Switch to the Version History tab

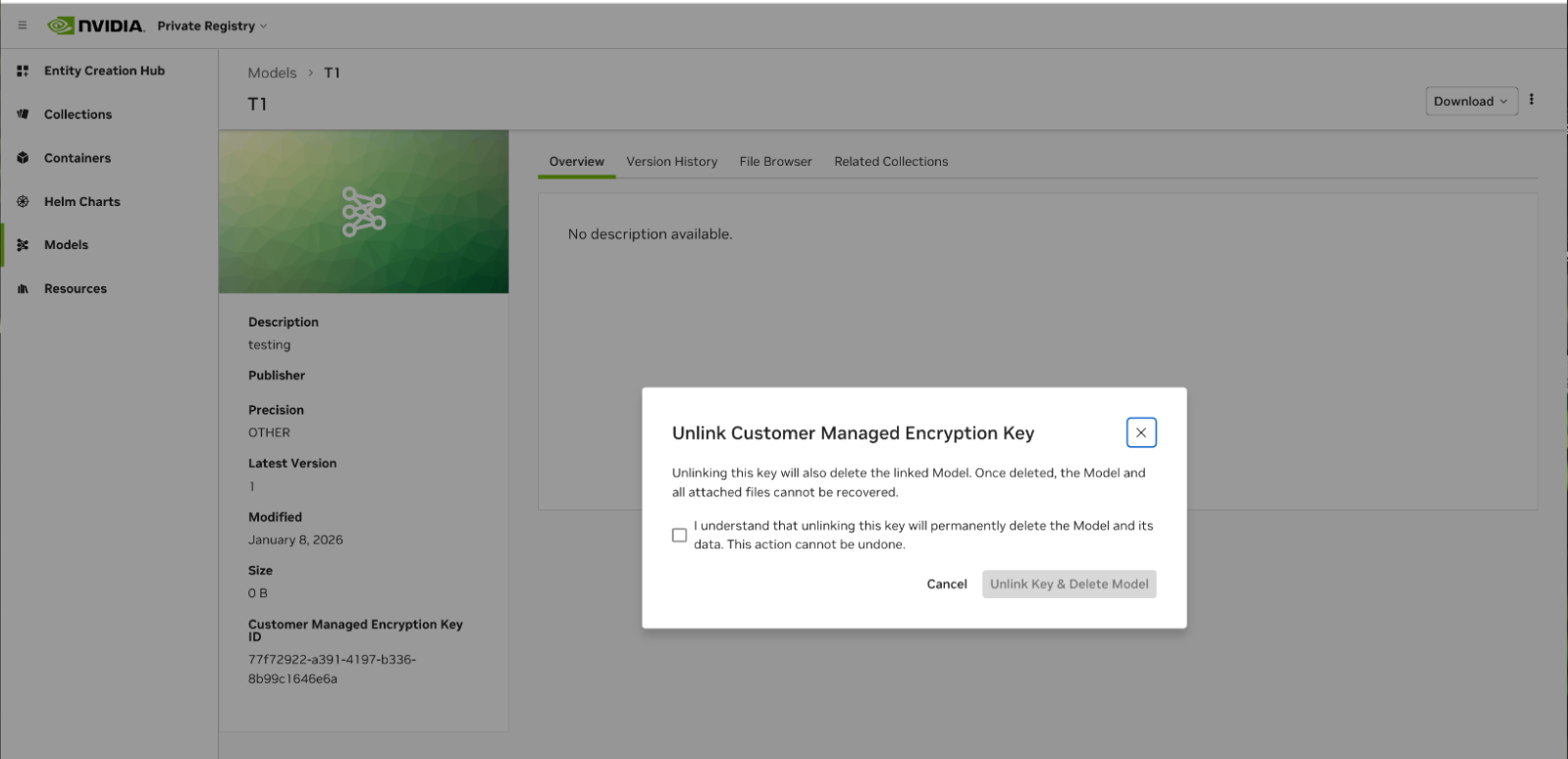coord(672,162)
